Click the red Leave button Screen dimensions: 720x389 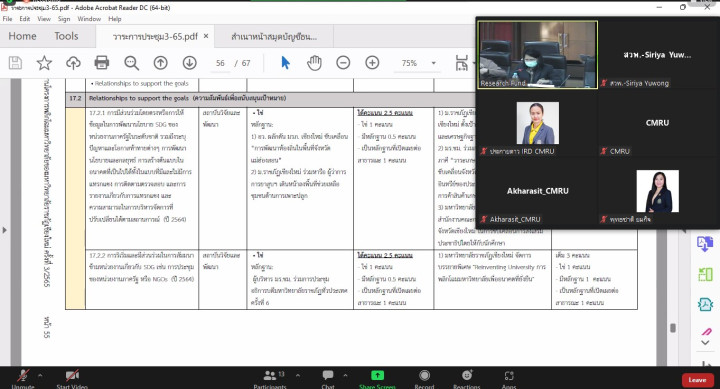pyautogui.click(x=697, y=380)
